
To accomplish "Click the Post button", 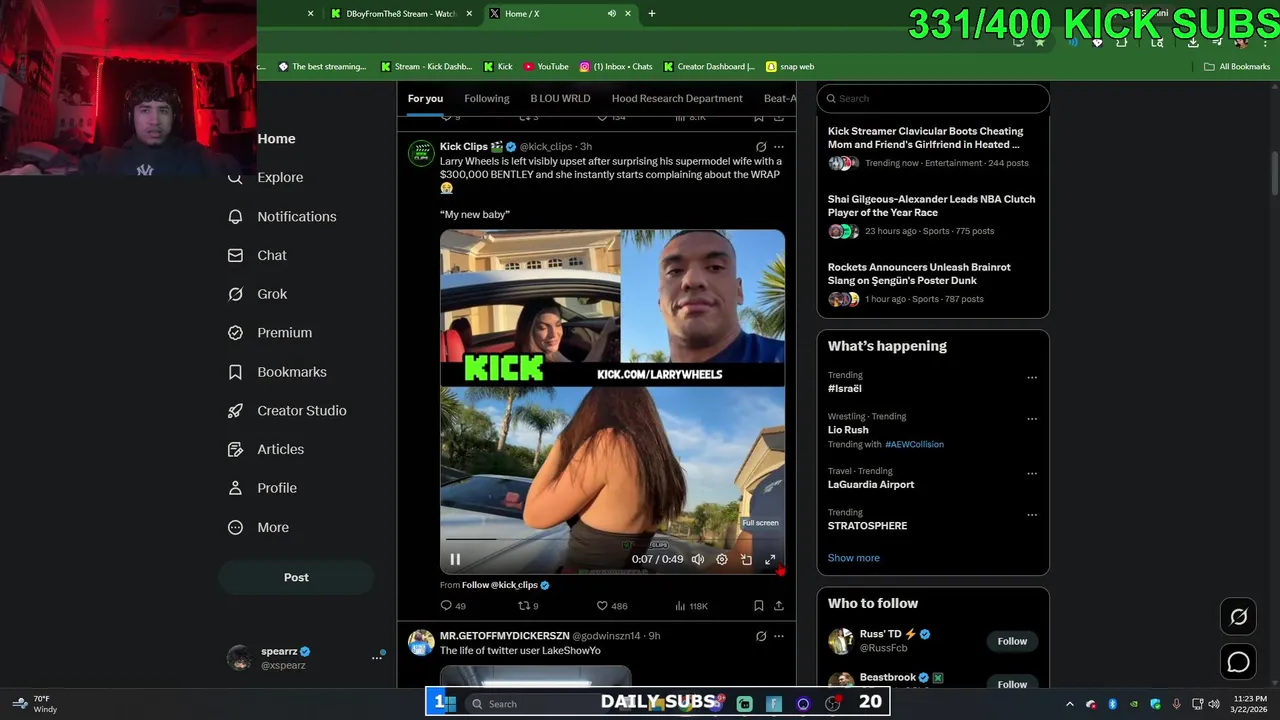I will [296, 577].
